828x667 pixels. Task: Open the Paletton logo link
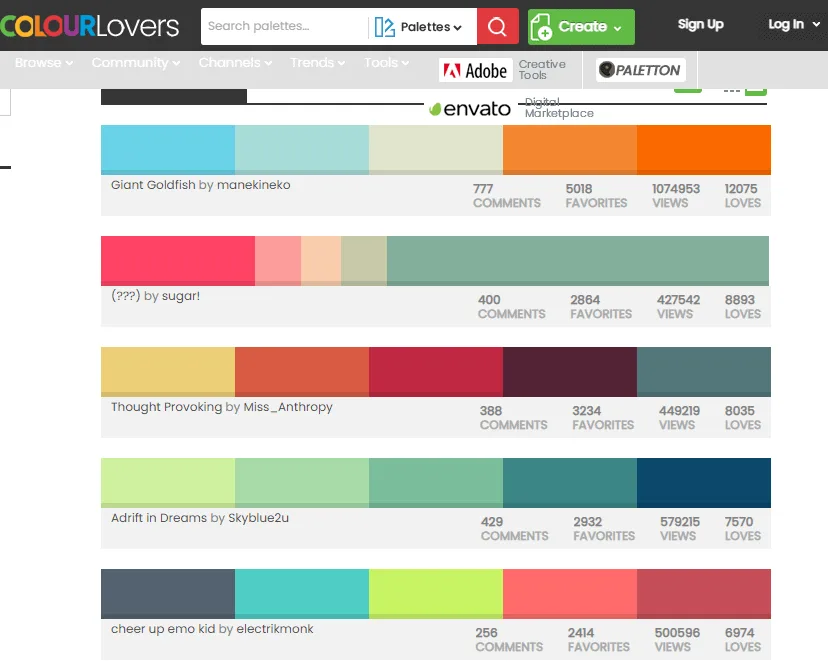coord(641,70)
